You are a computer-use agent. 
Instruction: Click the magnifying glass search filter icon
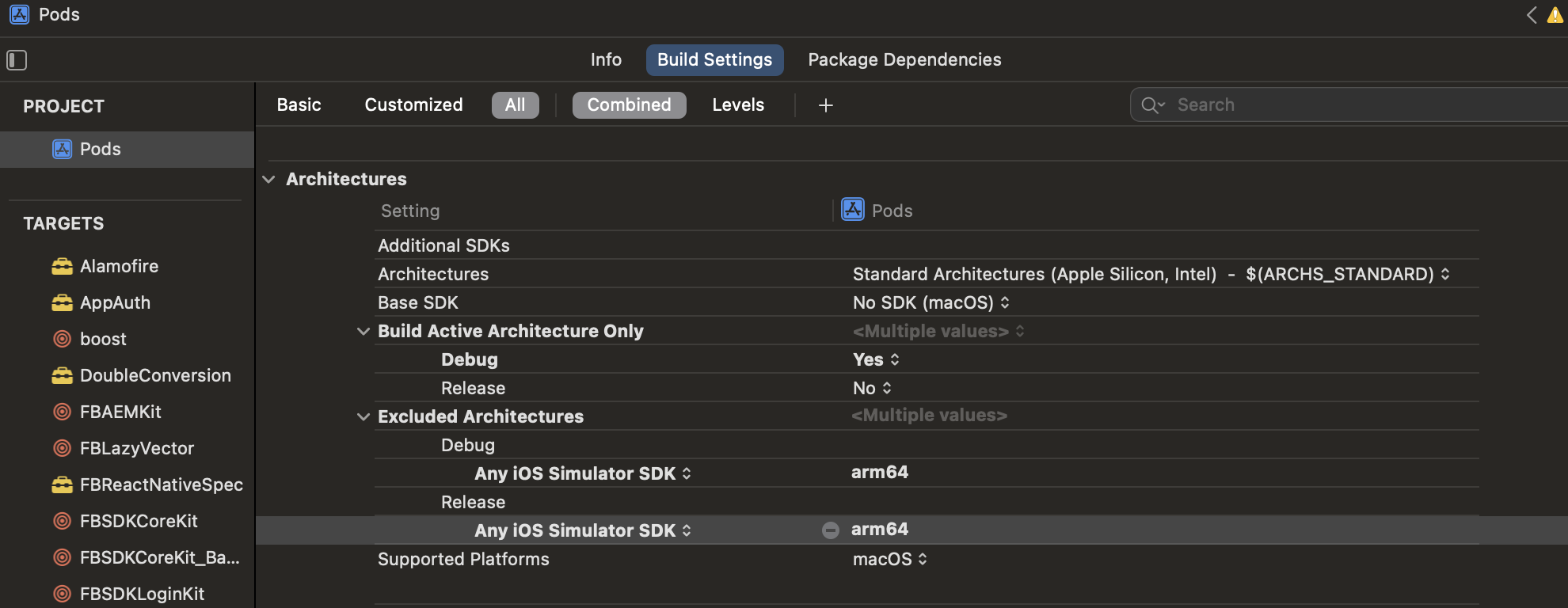[x=1152, y=105]
